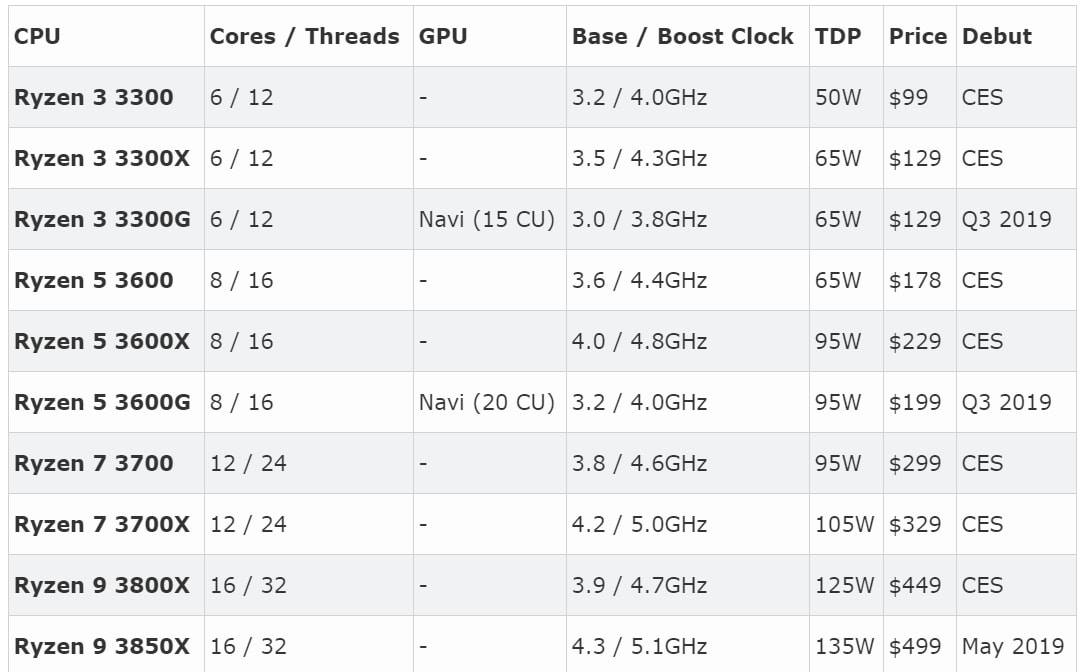Click the Base / Boost Clock header
This screenshot has height=672, width=1084.
(683, 36)
